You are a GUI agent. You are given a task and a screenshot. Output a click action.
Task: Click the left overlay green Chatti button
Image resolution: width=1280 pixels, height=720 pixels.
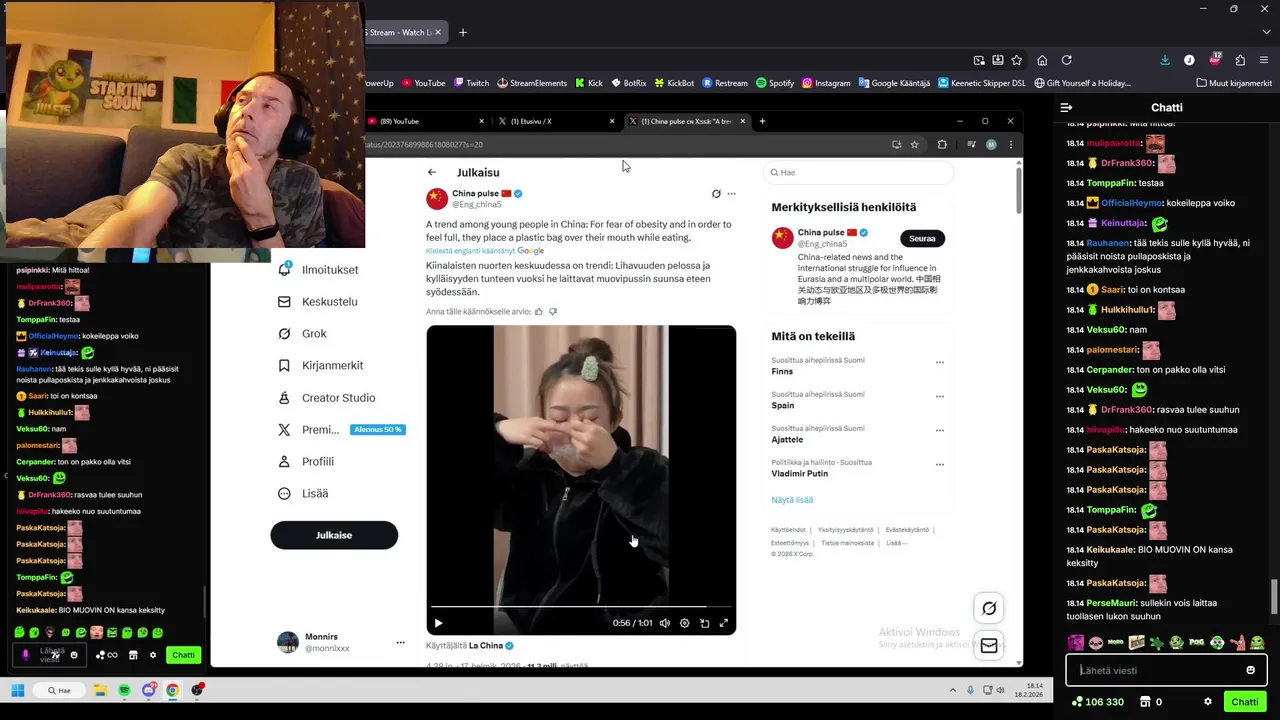tap(183, 655)
